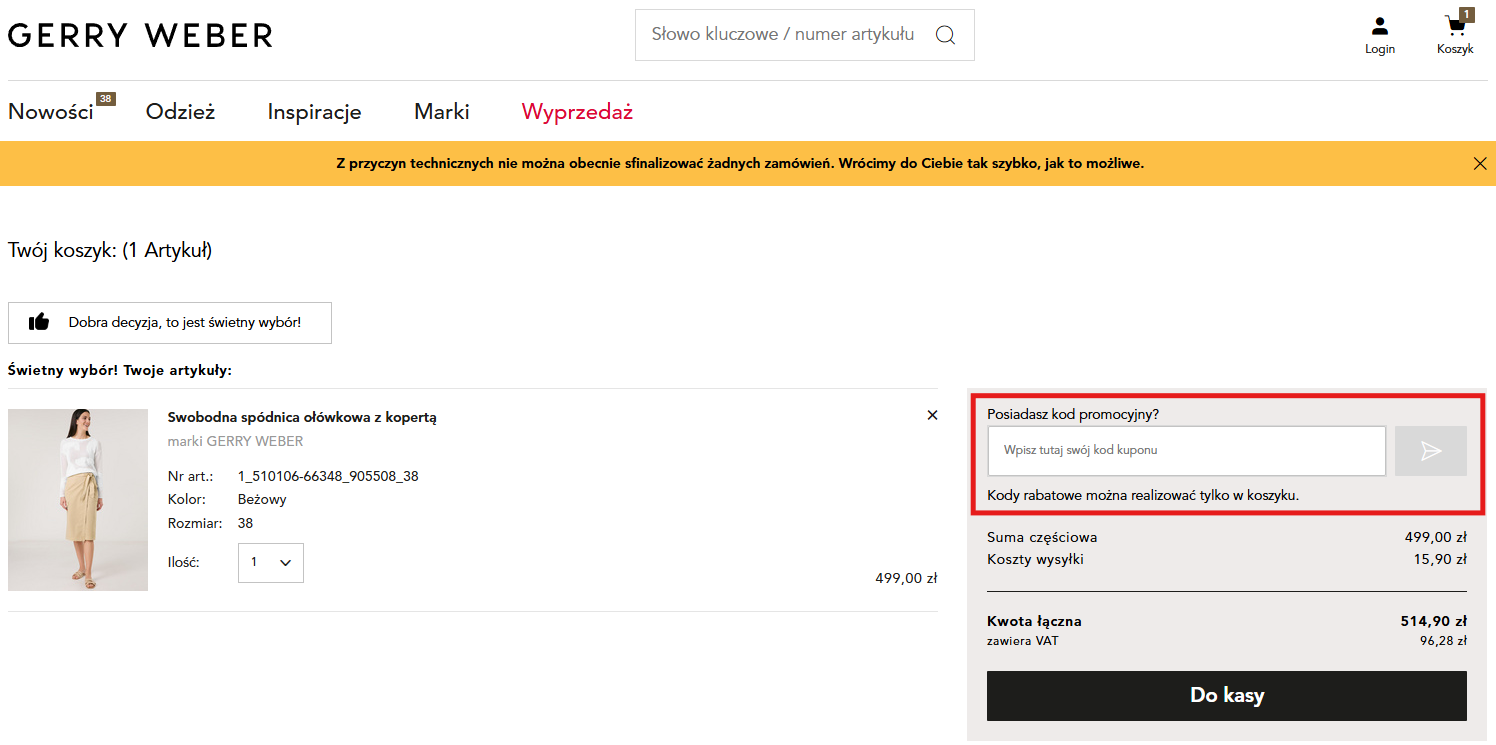Click the search magnifier icon

click(945, 35)
